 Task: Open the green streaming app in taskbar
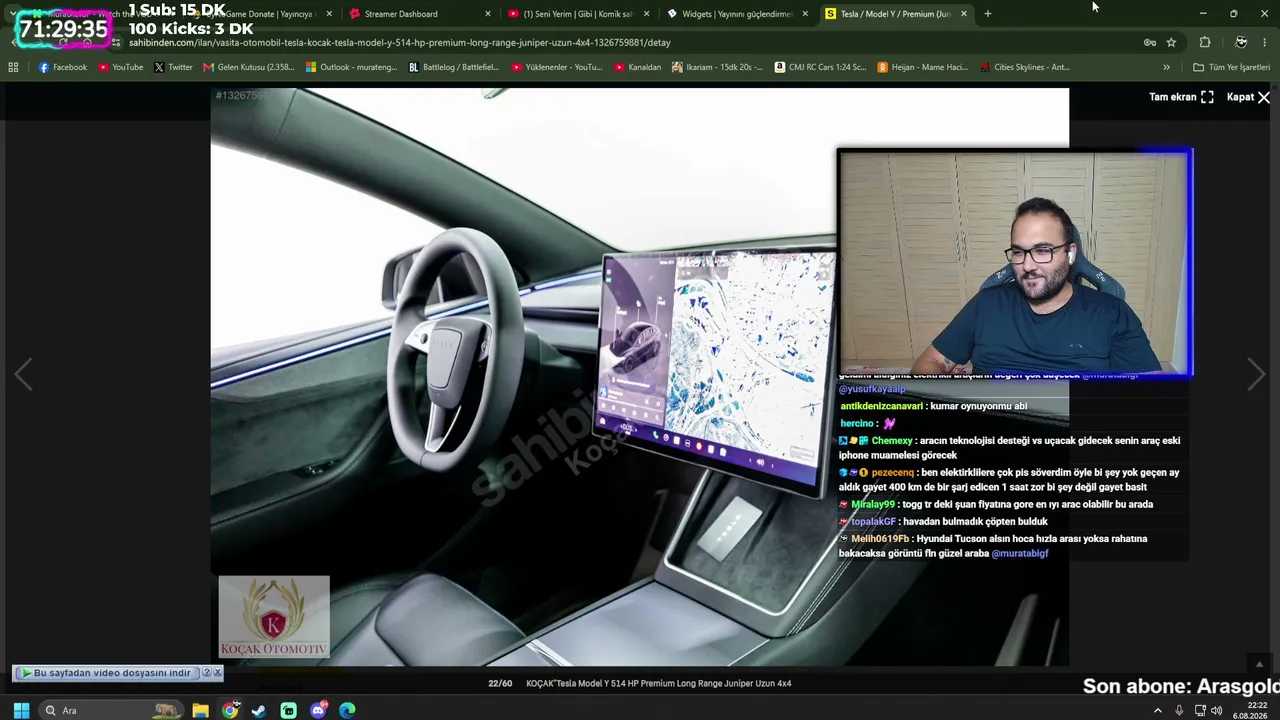coord(288,710)
